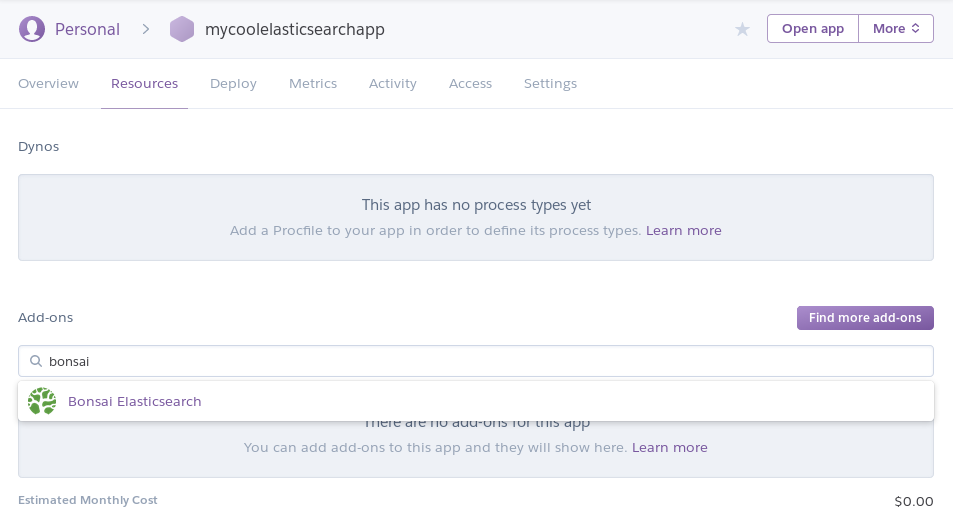
Task: Follow Learn more link about add-ons
Action: (x=670, y=447)
